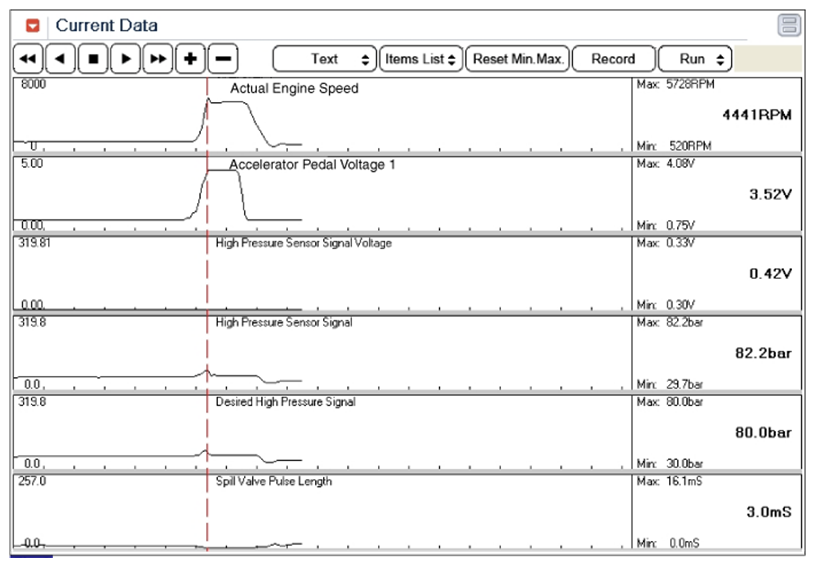The height and width of the screenshot is (567, 815).
Task: Click the red dashed cursor line in graph
Action: coord(207,300)
